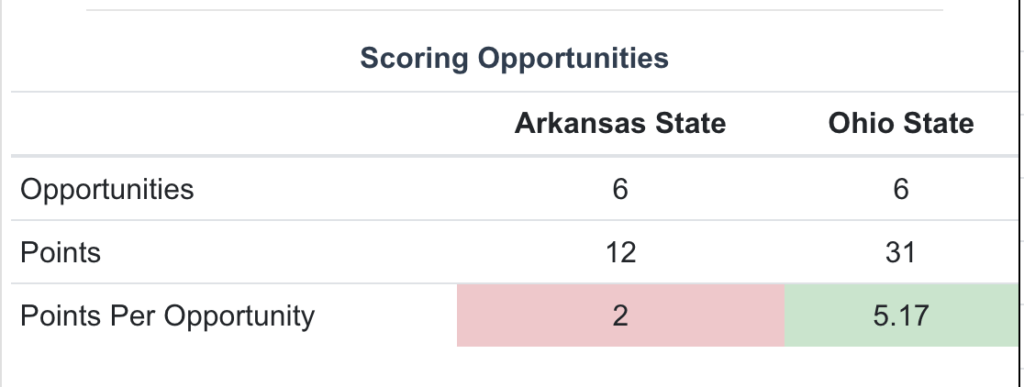Image resolution: width=1024 pixels, height=387 pixels.
Task: Click Arkansas State's opportunities value 6
Action: [620, 189]
